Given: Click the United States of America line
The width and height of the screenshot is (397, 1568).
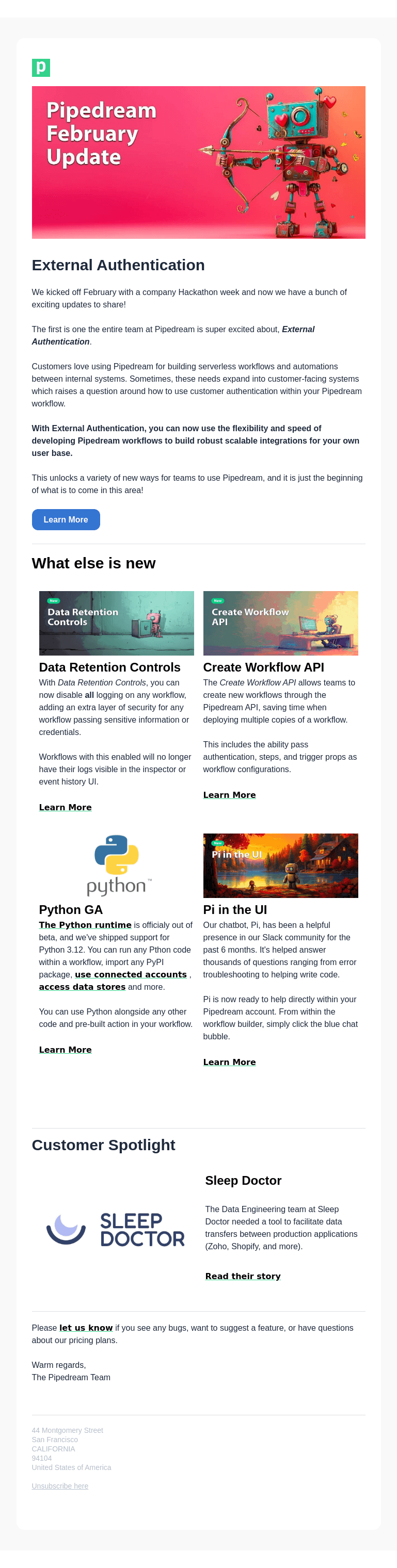Looking at the screenshot, I should click(71, 1467).
